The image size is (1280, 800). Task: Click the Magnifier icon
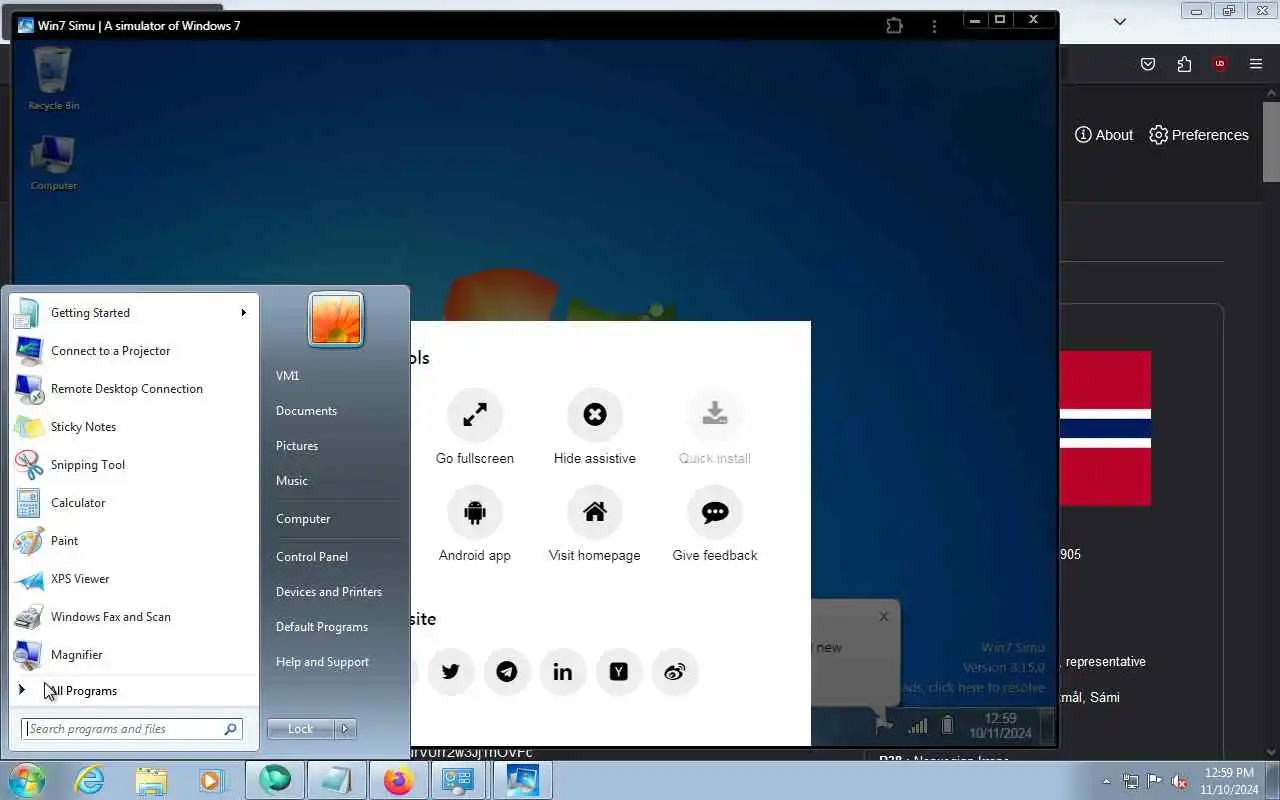click(28, 655)
